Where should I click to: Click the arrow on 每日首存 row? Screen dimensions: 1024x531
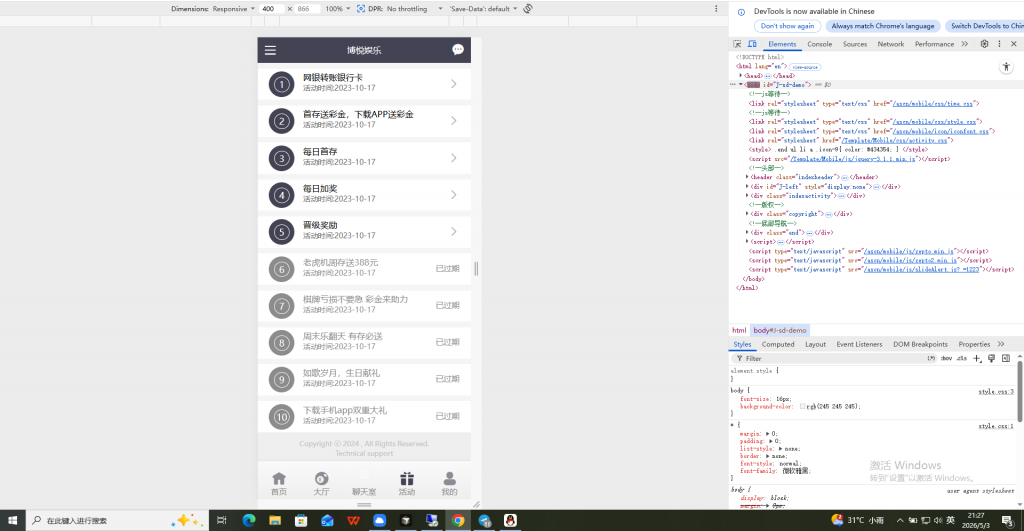[453, 158]
